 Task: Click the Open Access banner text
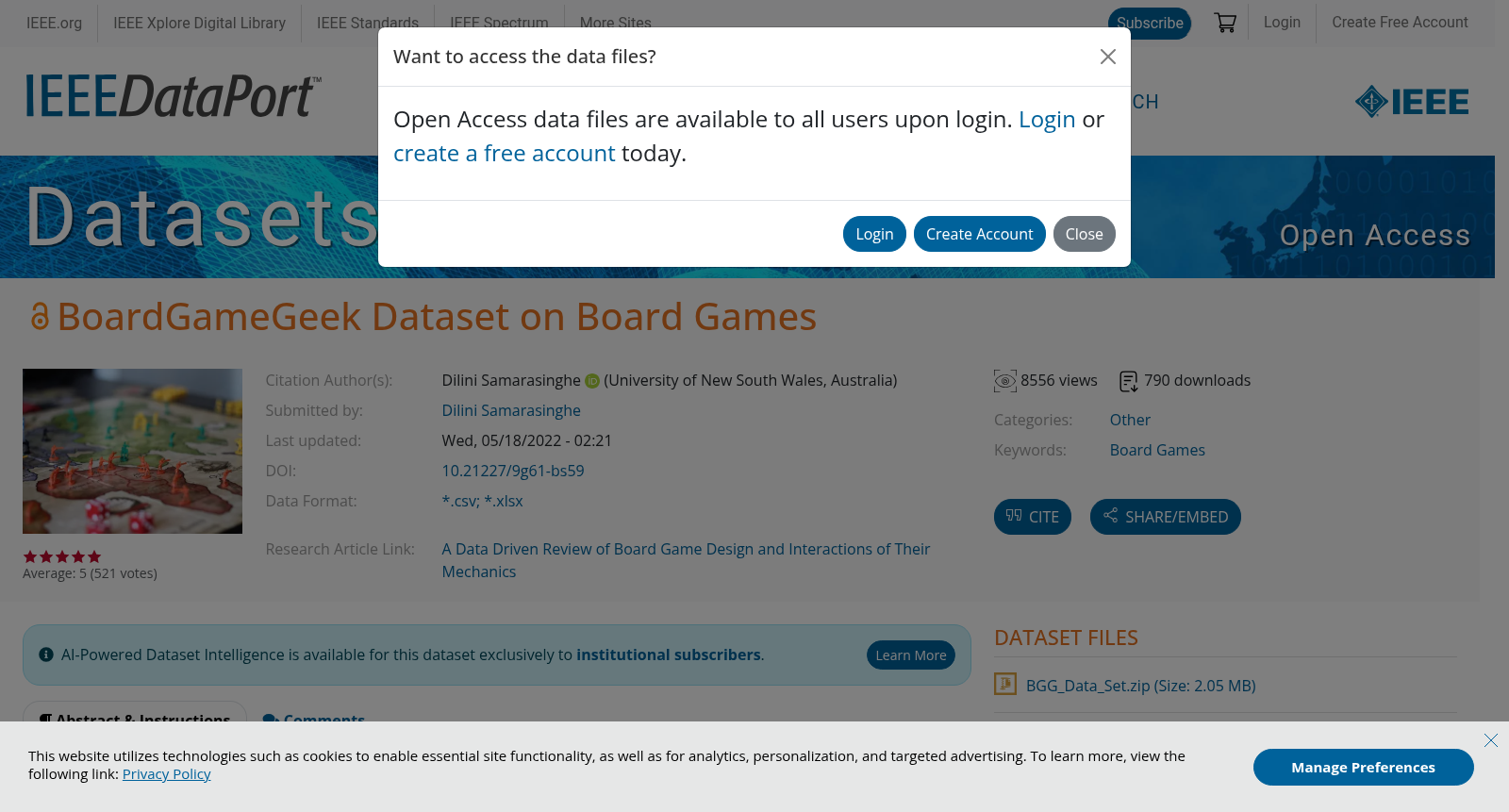[1375, 235]
